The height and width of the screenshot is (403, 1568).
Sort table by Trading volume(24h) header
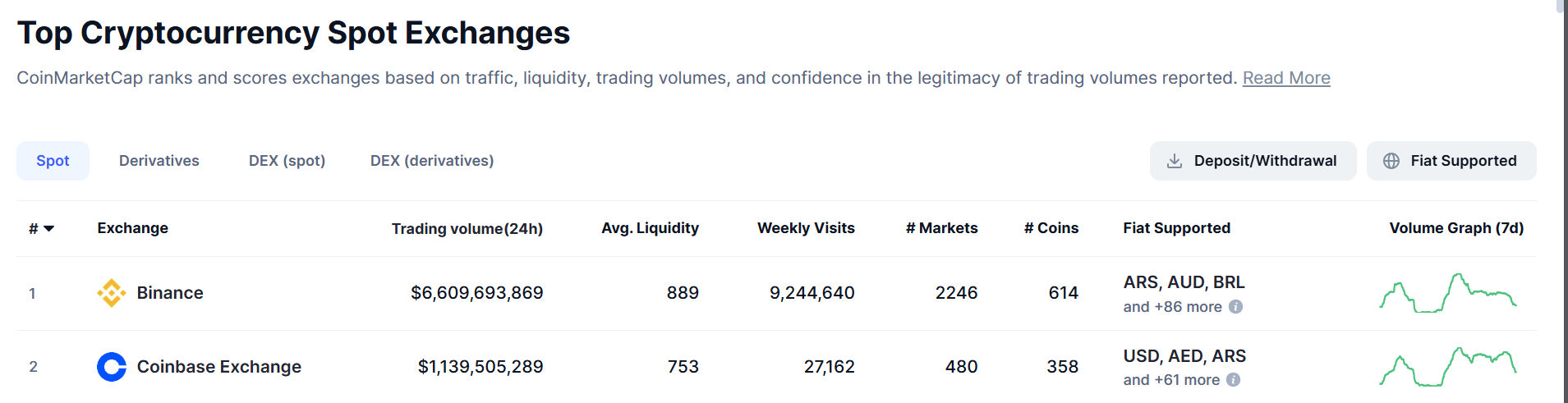pos(467,229)
